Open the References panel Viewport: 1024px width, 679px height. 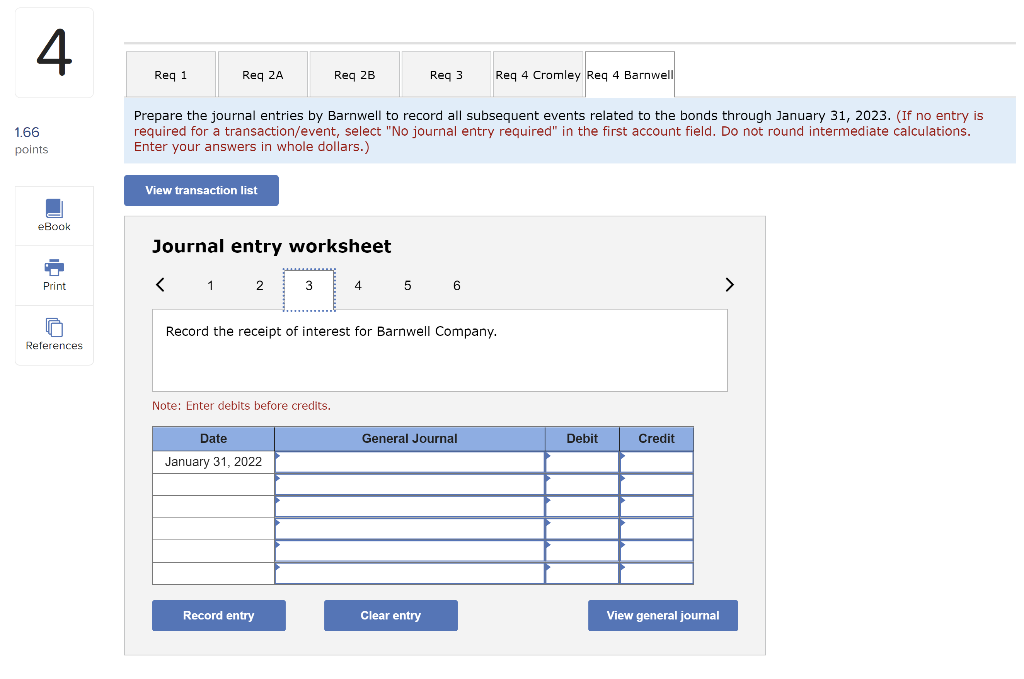[x=54, y=336]
